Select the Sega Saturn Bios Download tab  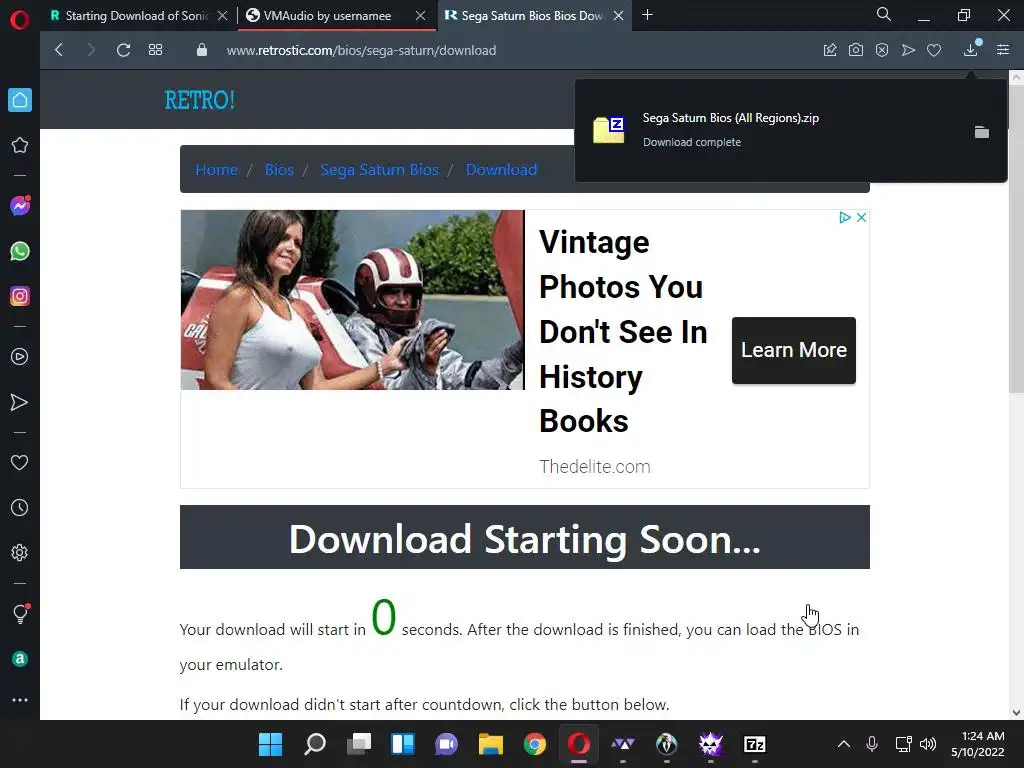click(x=524, y=16)
